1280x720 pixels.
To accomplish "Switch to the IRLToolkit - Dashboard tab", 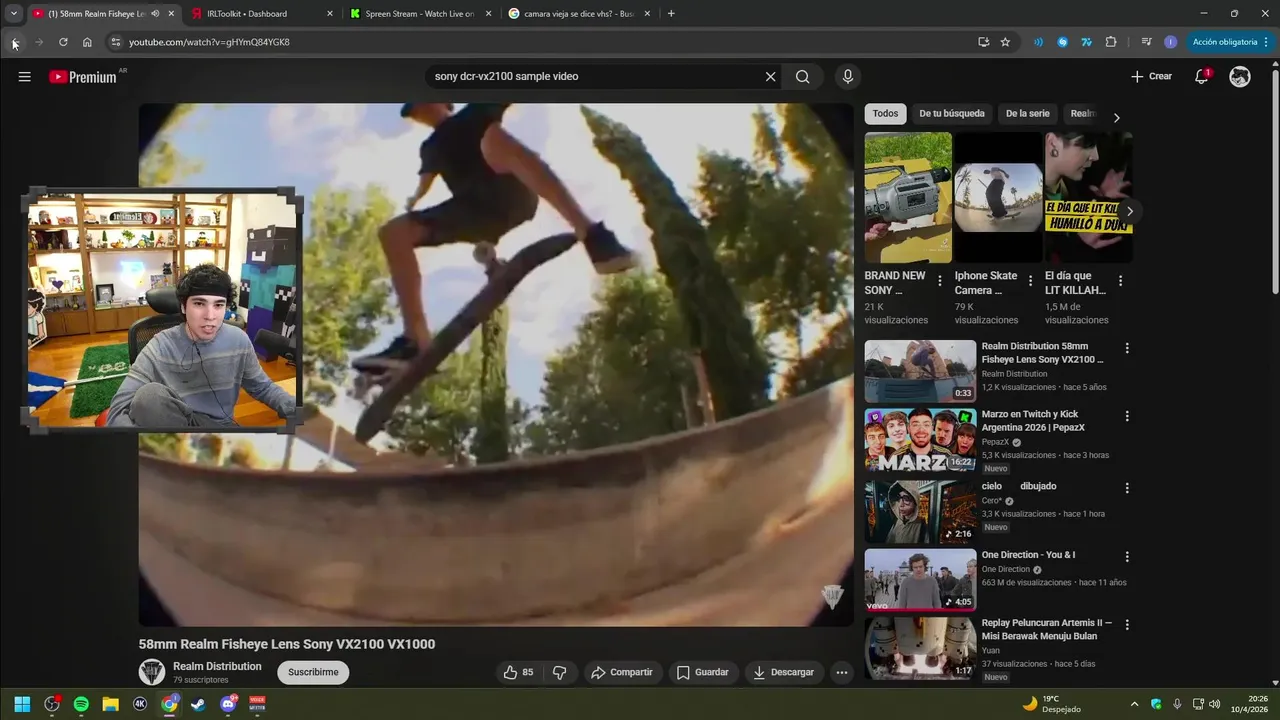I will pyautogui.click(x=262, y=14).
